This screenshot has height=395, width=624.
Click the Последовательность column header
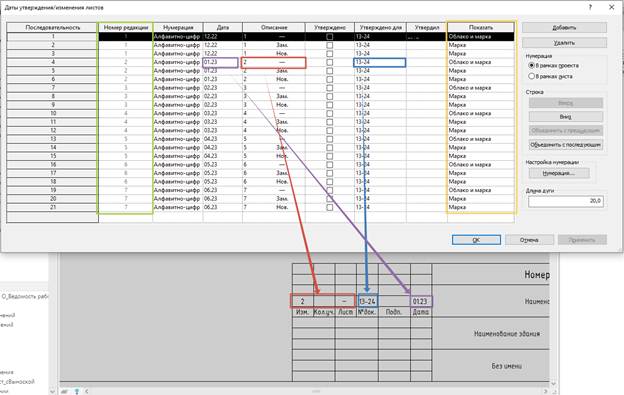(x=53, y=27)
